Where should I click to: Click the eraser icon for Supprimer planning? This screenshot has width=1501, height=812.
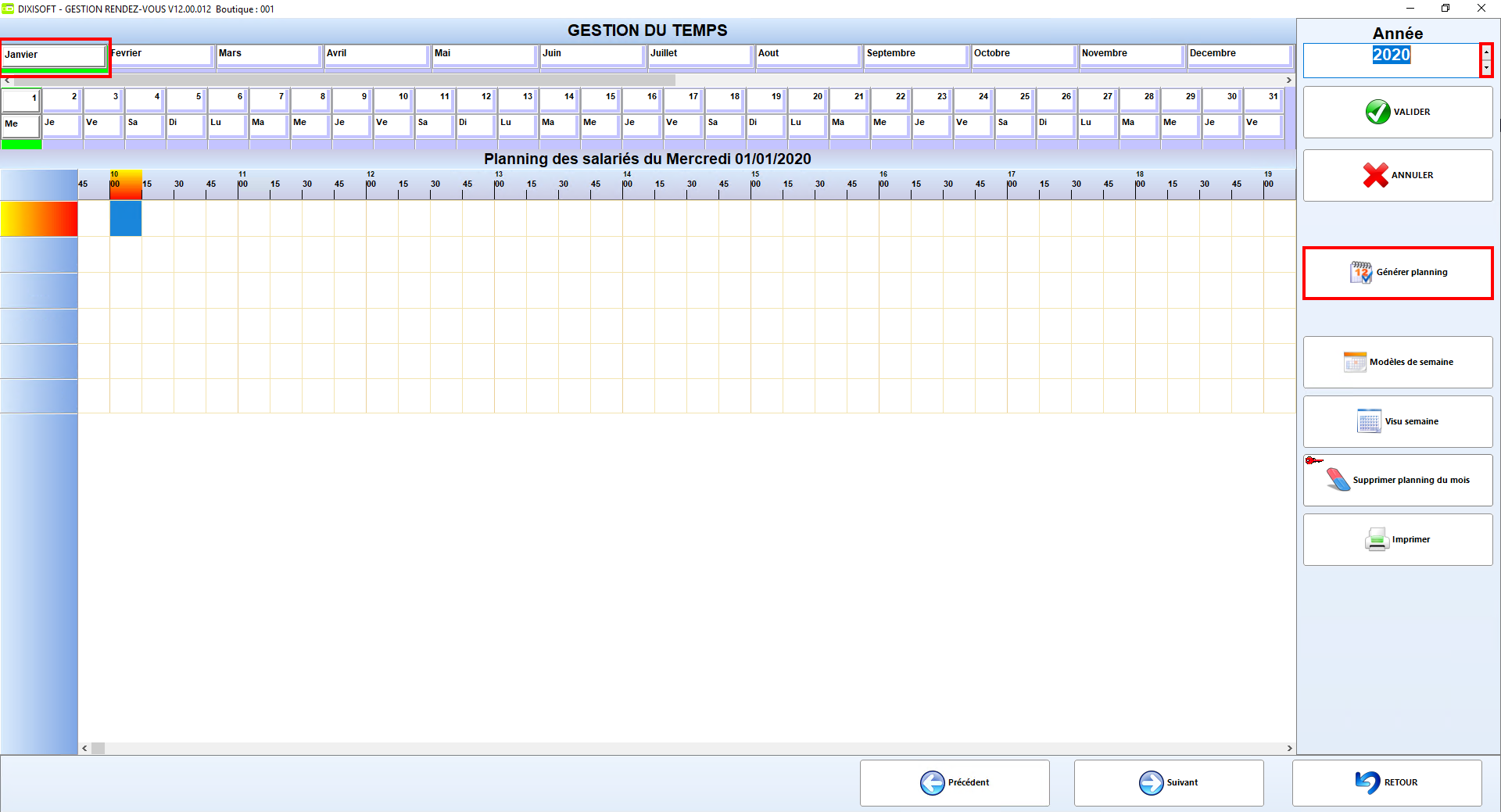1338,480
